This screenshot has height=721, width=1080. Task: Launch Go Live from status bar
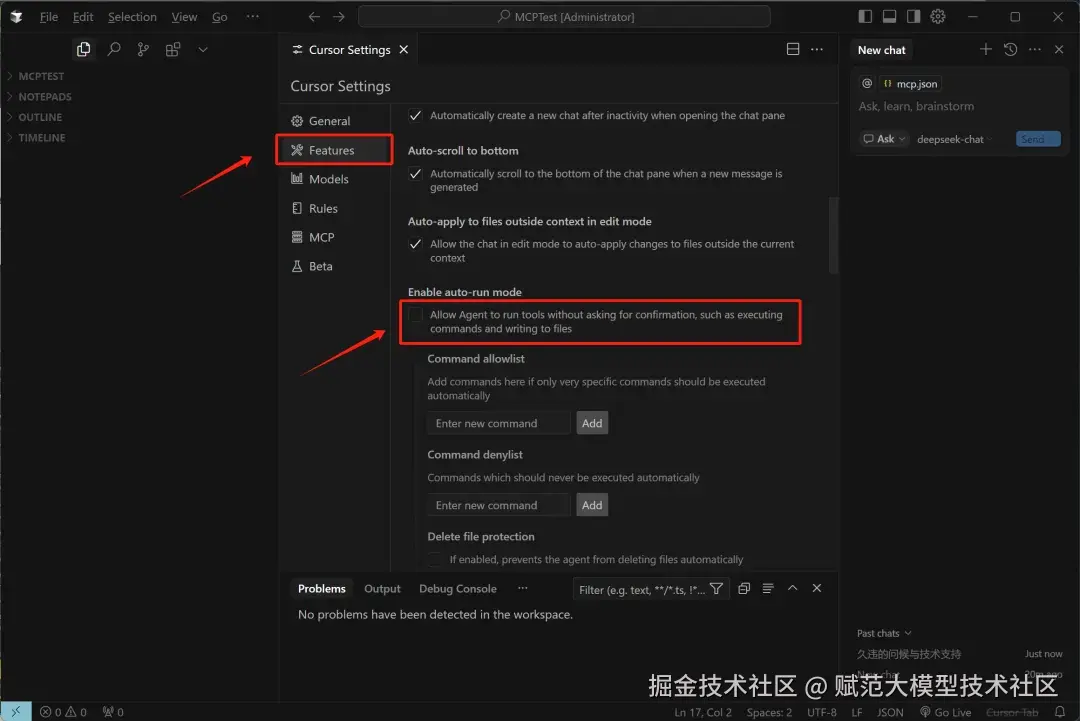tap(946, 712)
